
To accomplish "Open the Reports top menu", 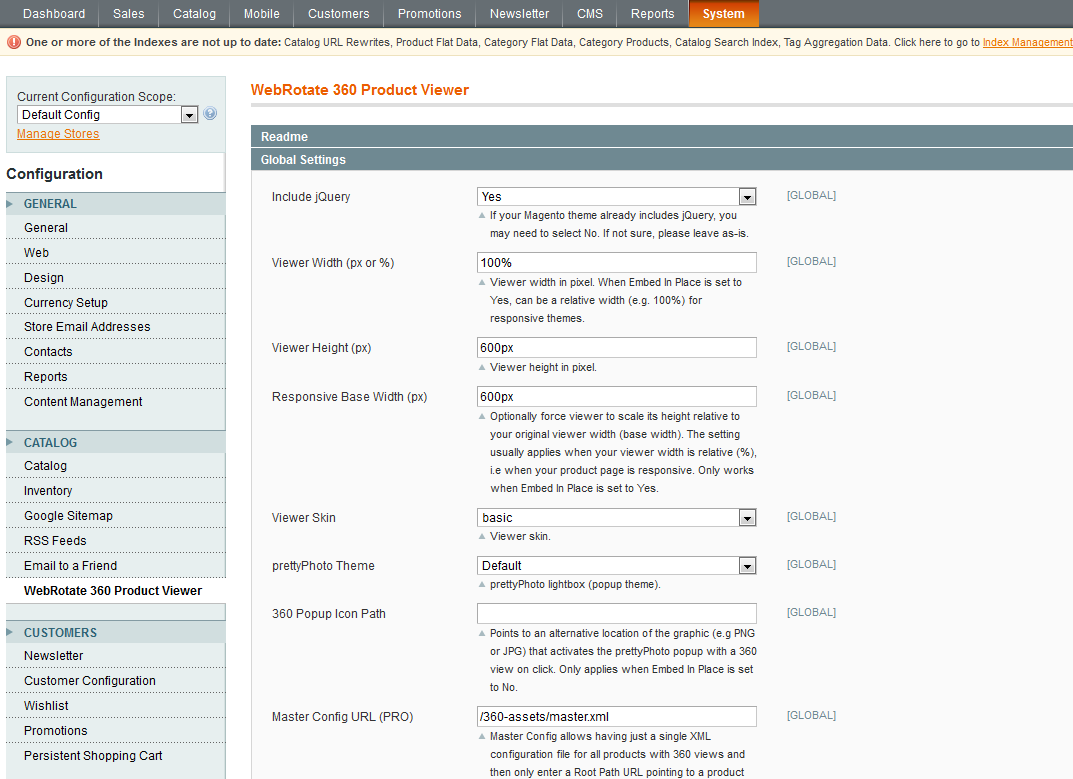I will coord(653,14).
